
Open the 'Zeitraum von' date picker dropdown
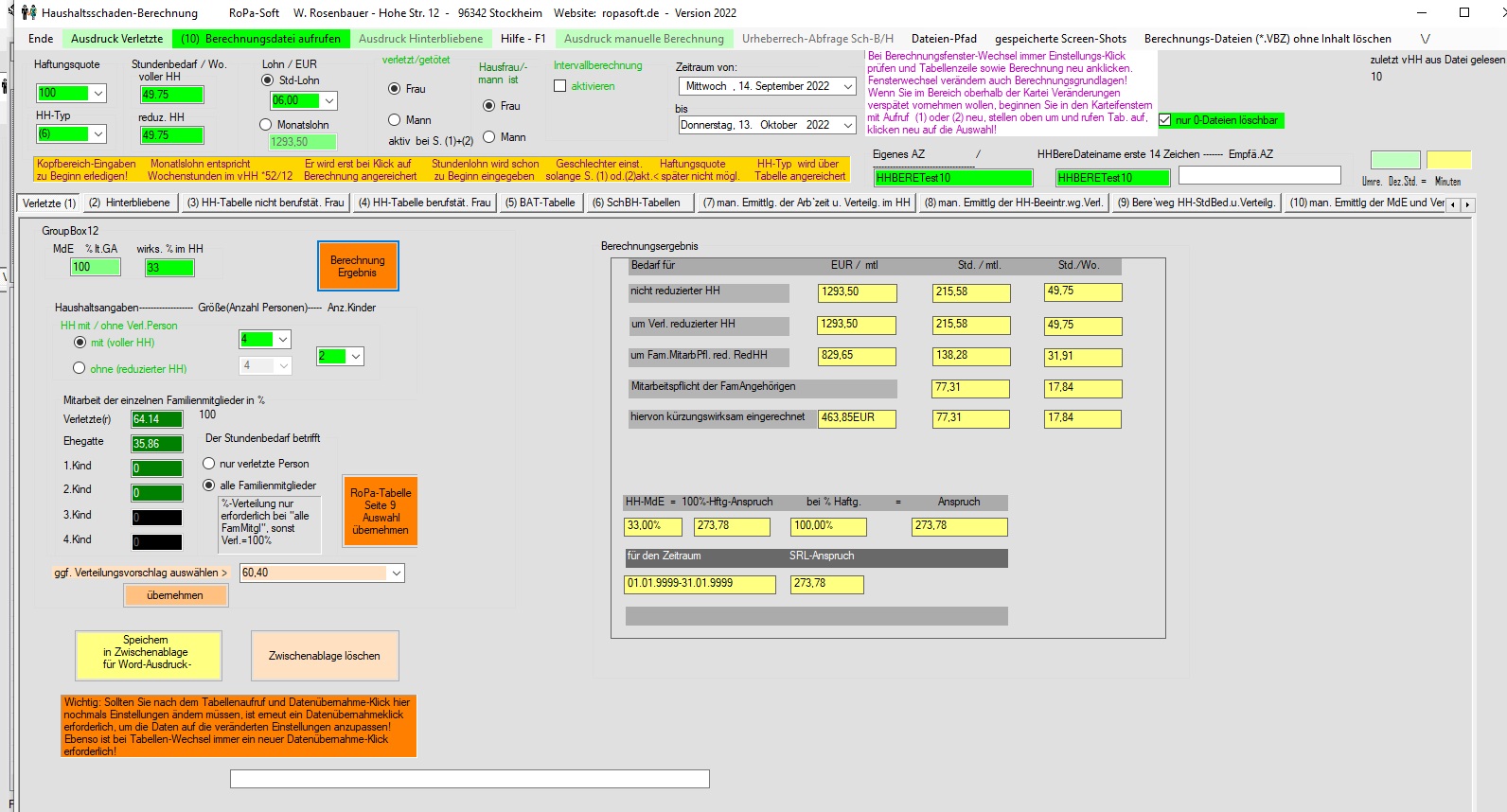(x=847, y=86)
